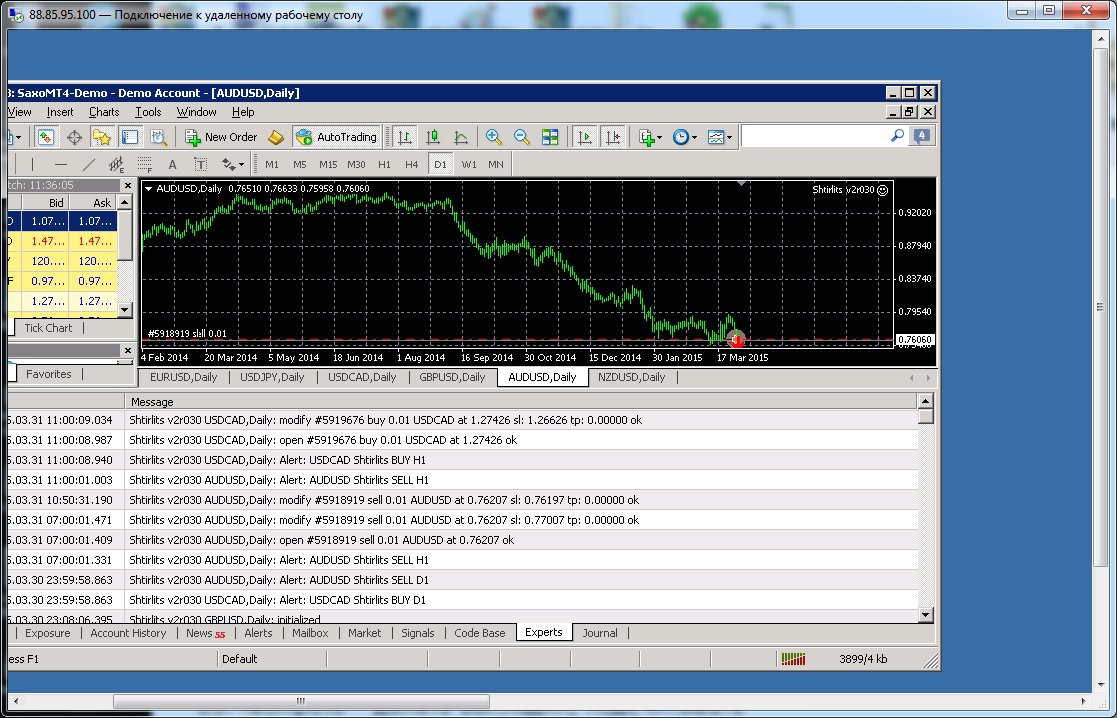Viewport: 1117px width, 718px height.
Task: Toggle the chart shift icon
Action: click(x=613, y=137)
